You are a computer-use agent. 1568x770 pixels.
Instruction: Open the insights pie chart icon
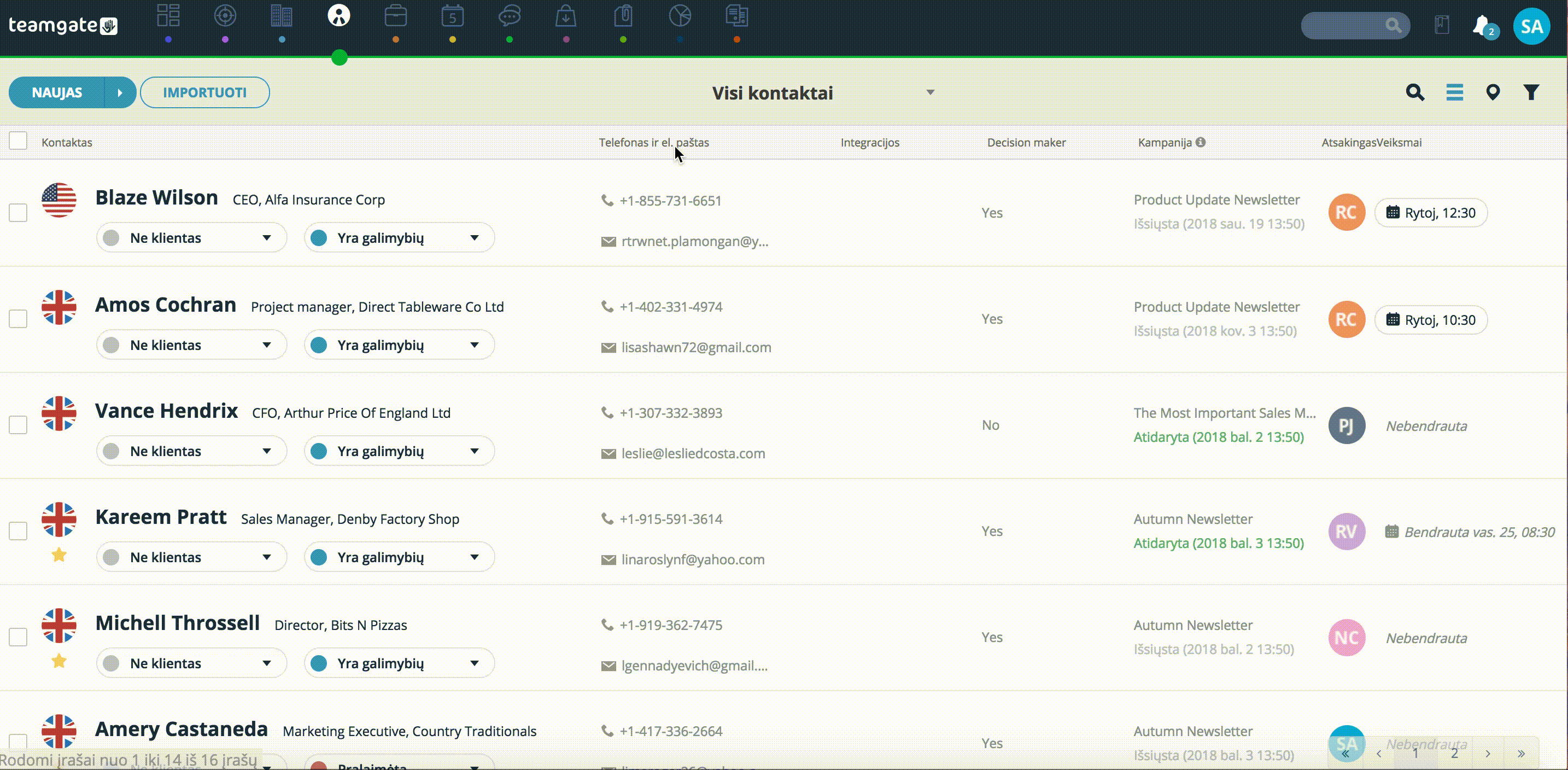pyautogui.click(x=680, y=16)
